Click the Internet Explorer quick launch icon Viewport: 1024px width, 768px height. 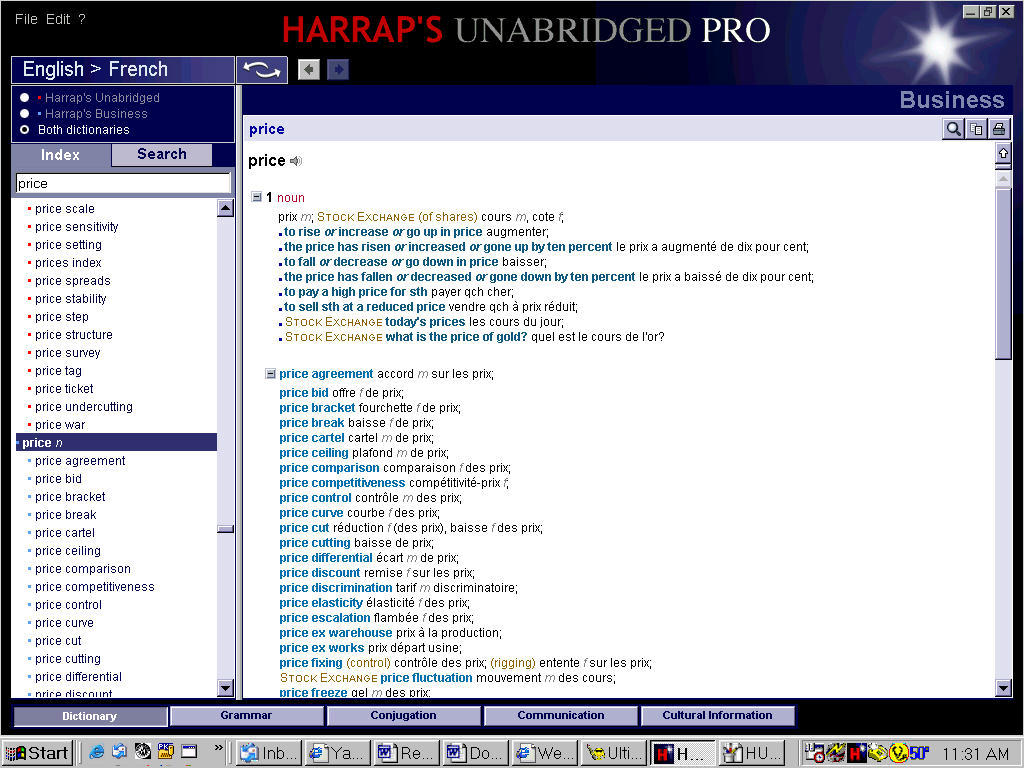tap(97, 752)
